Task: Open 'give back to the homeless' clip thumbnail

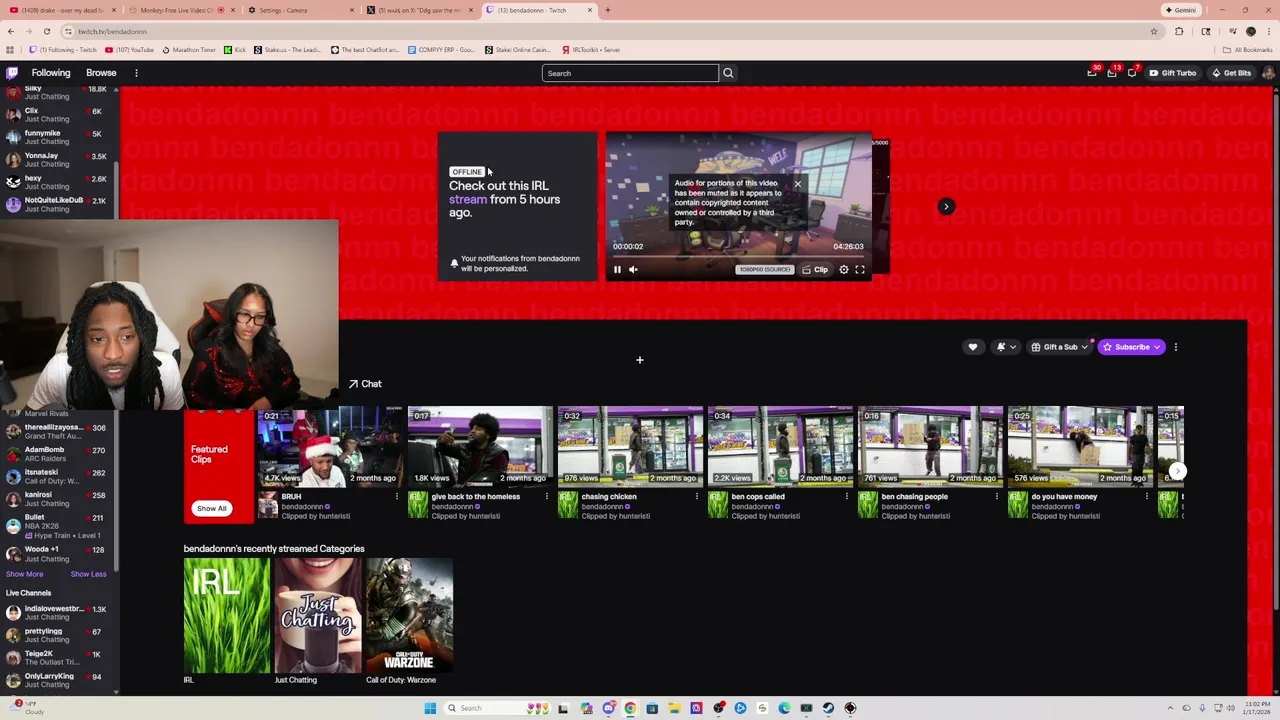Action: tap(480, 446)
